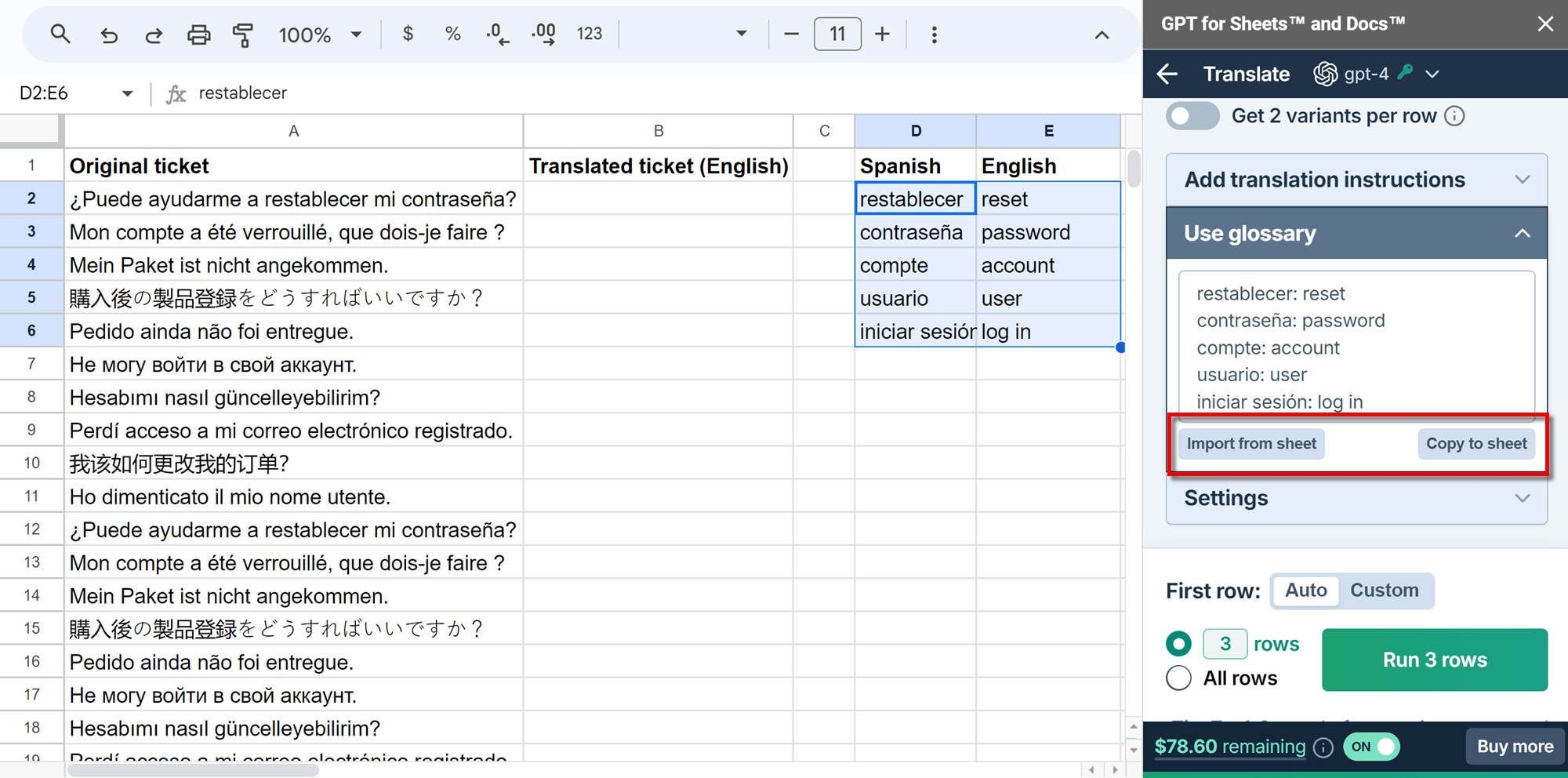Click the redo arrow icon

(154, 35)
